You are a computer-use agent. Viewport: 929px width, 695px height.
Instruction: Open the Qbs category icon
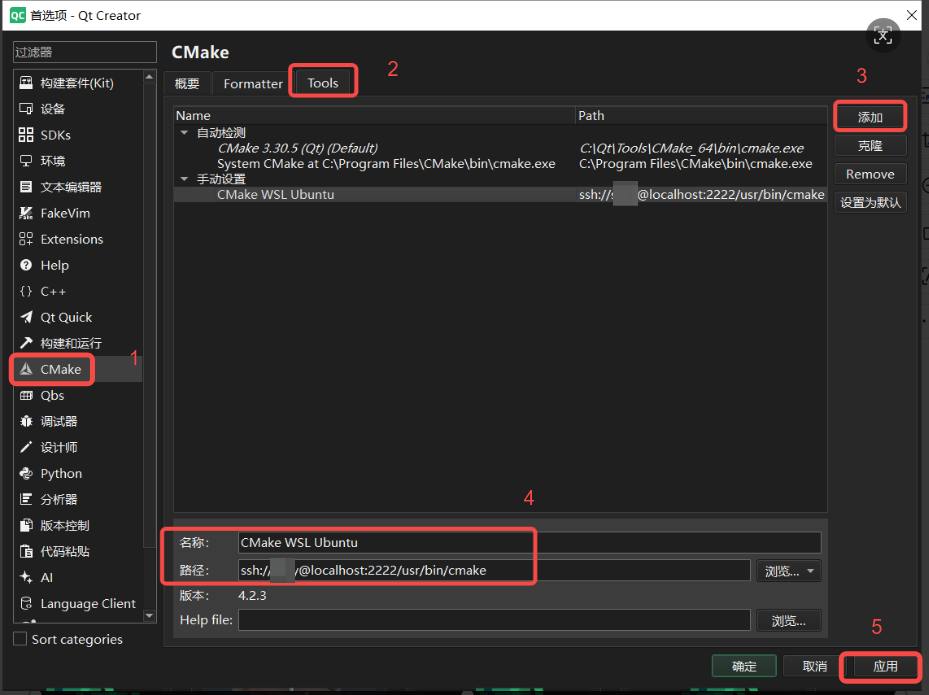pos(26,396)
